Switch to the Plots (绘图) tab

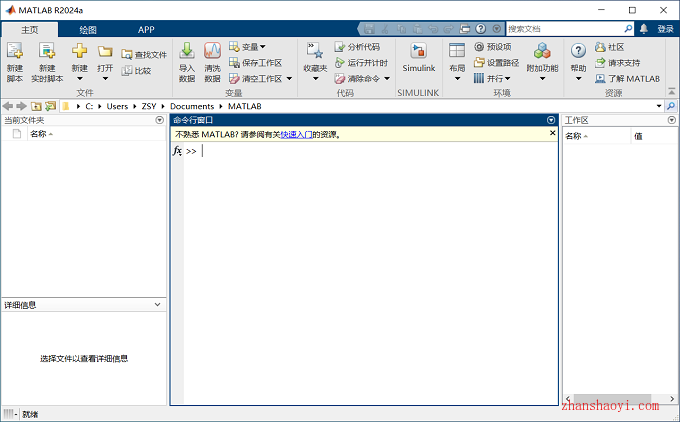click(x=88, y=29)
